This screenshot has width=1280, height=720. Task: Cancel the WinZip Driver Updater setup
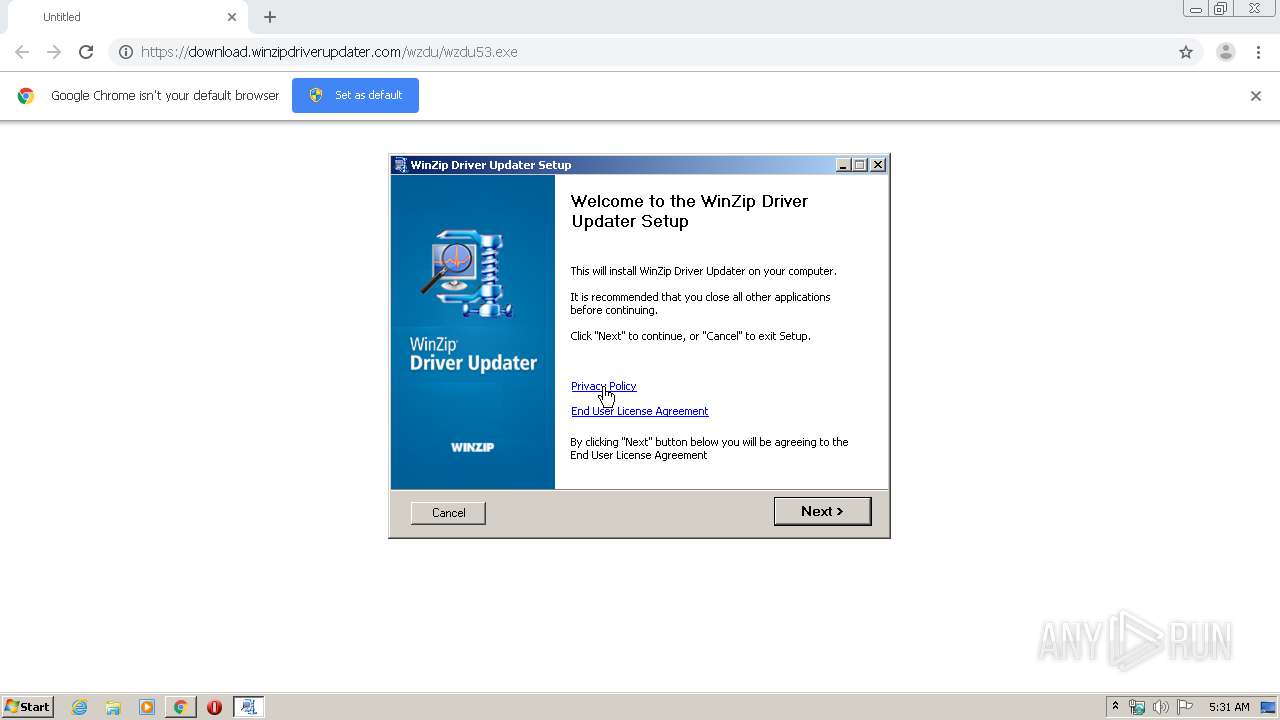pyautogui.click(x=448, y=513)
